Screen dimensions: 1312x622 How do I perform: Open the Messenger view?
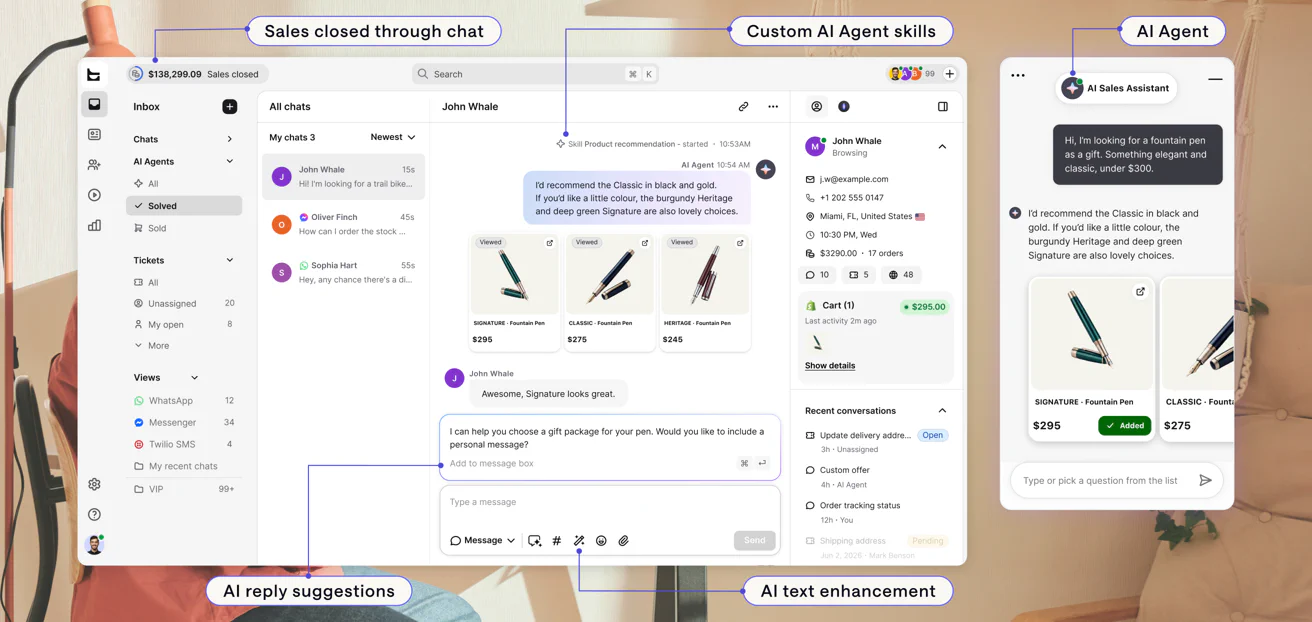pos(184,422)
